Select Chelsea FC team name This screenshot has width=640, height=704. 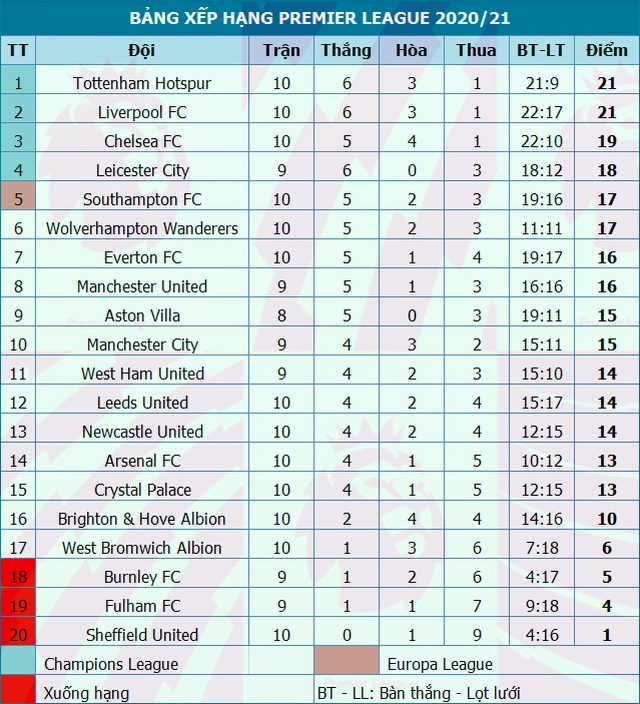point(142,141)
